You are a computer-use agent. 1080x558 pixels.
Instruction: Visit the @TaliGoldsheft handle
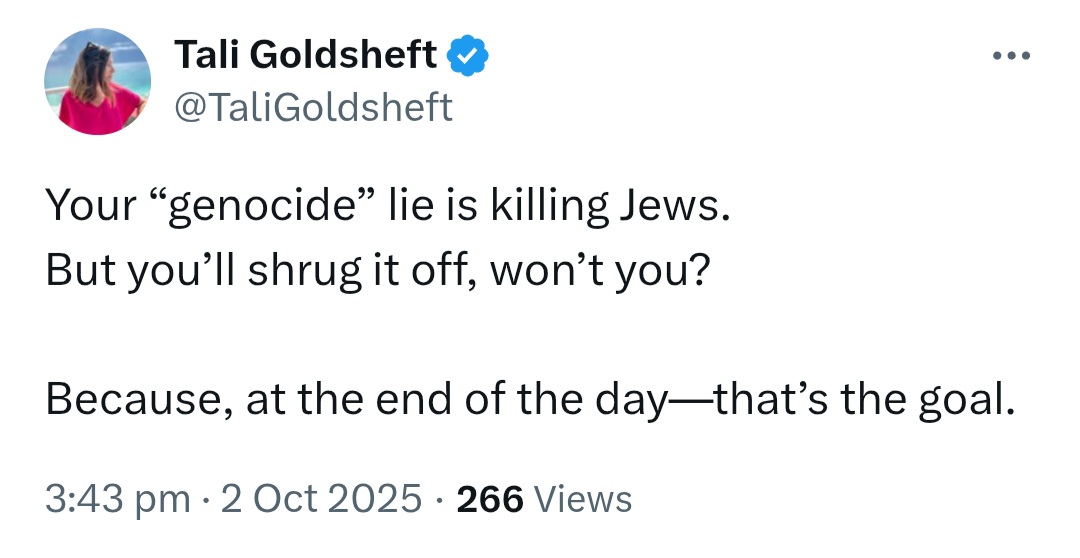point(313,107)
